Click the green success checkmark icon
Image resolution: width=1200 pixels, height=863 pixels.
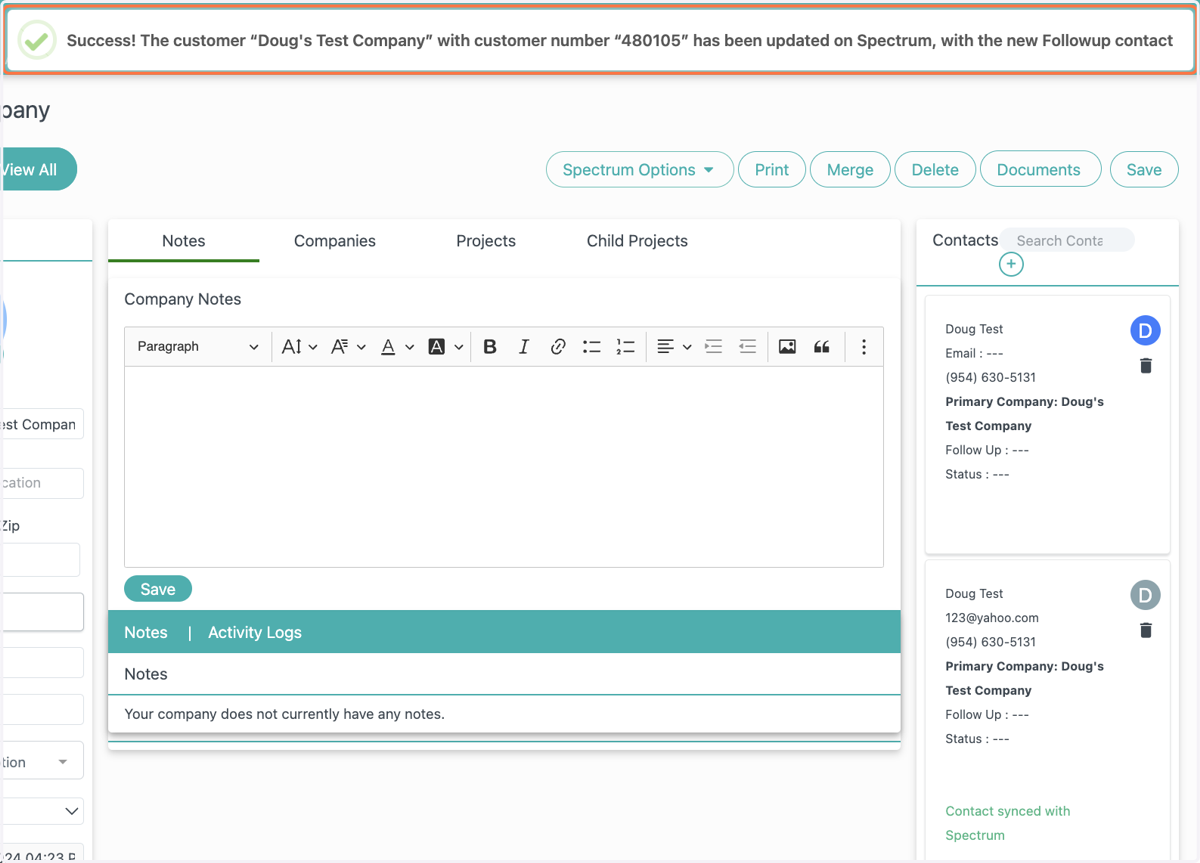coord(37,41)
